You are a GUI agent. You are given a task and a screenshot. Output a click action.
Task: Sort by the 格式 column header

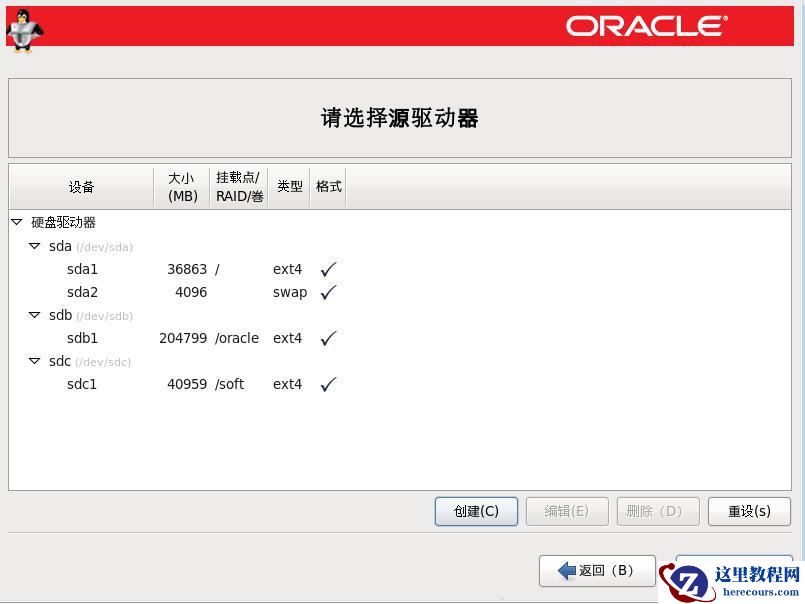point(329,187)
